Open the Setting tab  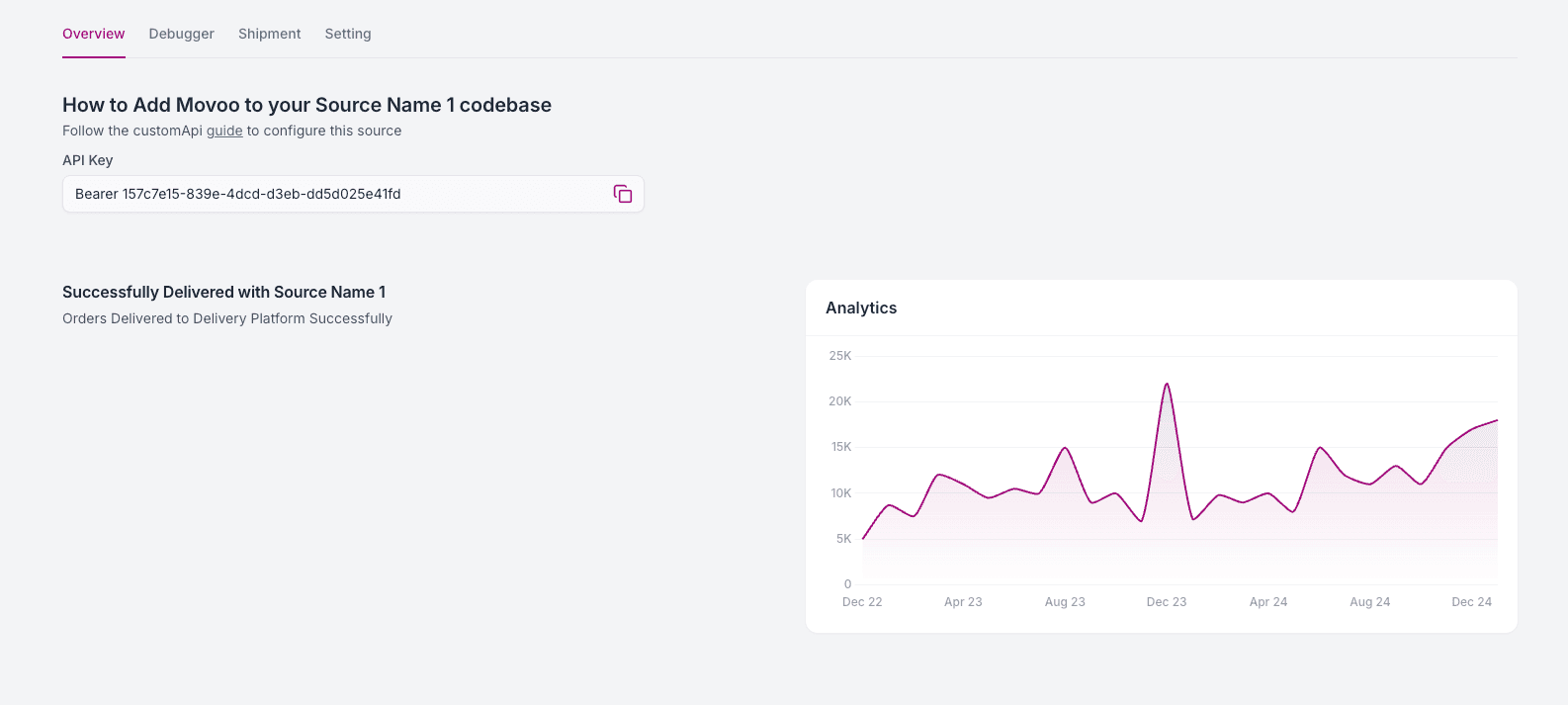coord(348,34)
